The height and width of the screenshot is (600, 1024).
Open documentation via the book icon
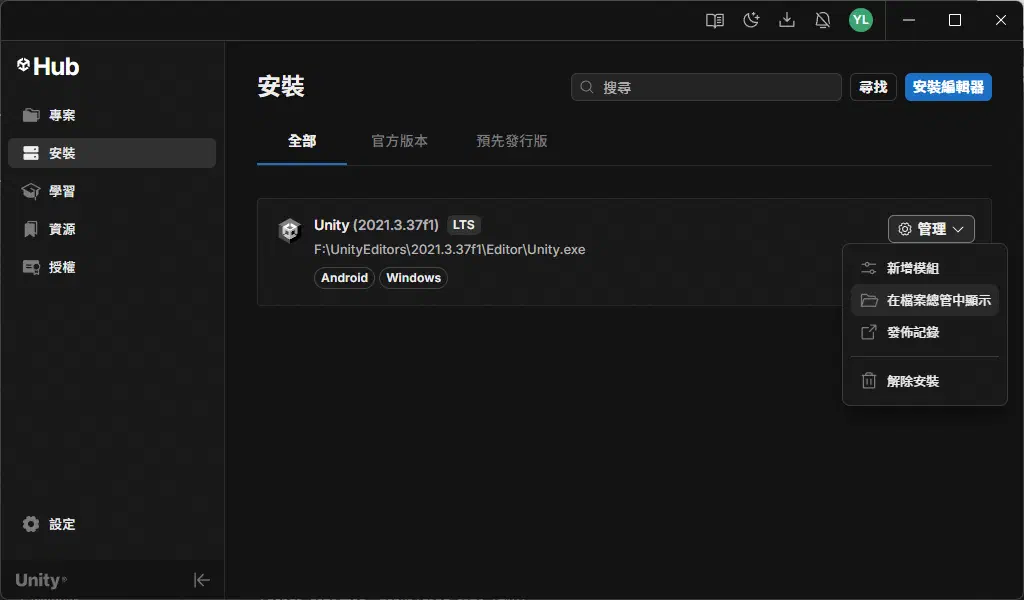[x=715, y=20]
